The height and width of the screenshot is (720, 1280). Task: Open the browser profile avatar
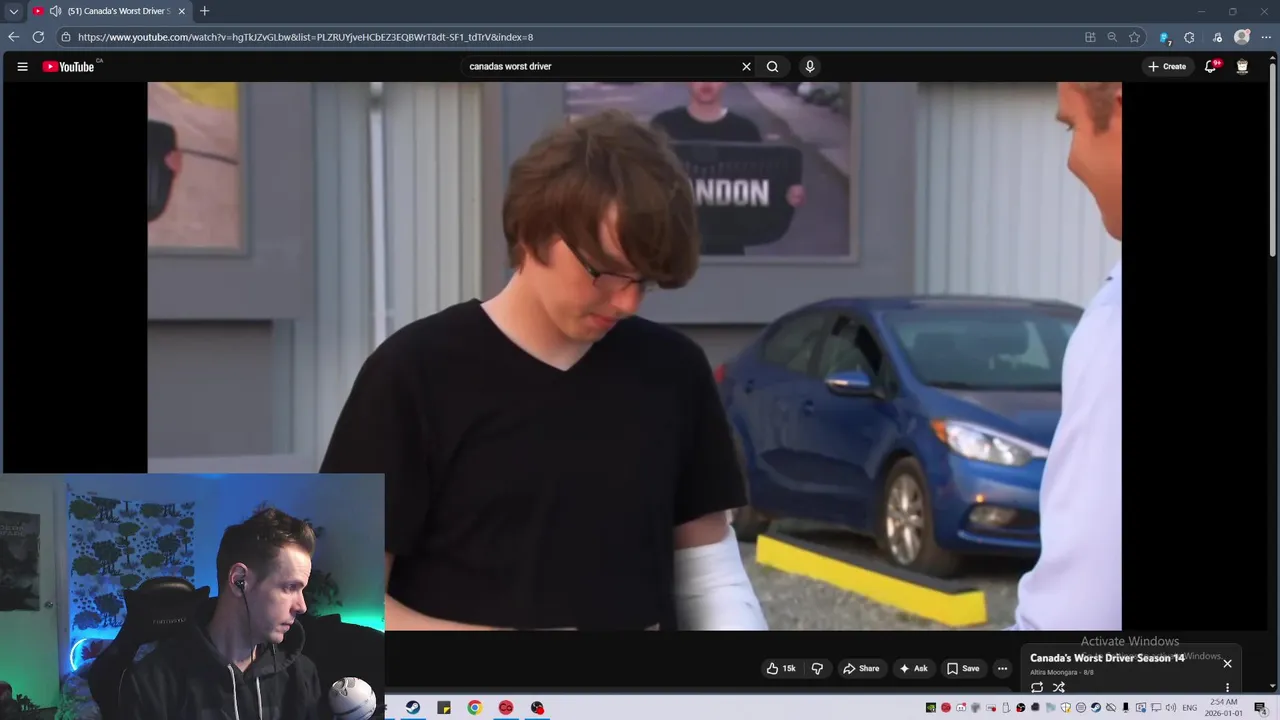click(x=1242, y=37)
